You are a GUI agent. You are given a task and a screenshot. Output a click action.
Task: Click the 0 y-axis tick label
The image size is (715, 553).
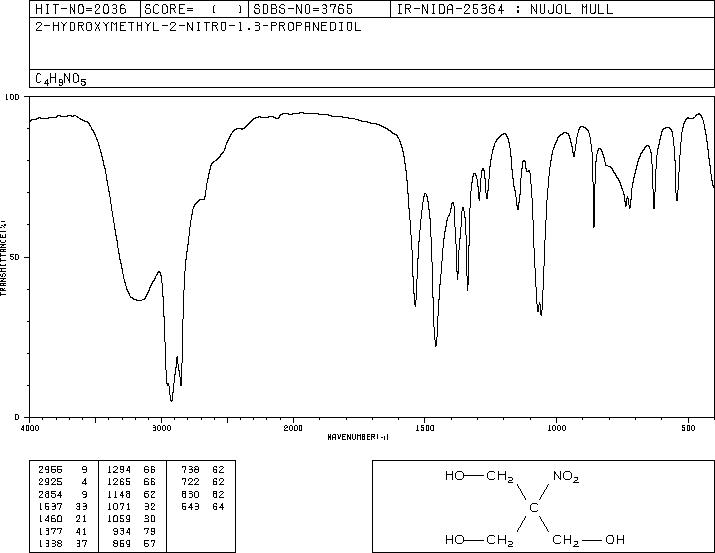pos(17,417)
